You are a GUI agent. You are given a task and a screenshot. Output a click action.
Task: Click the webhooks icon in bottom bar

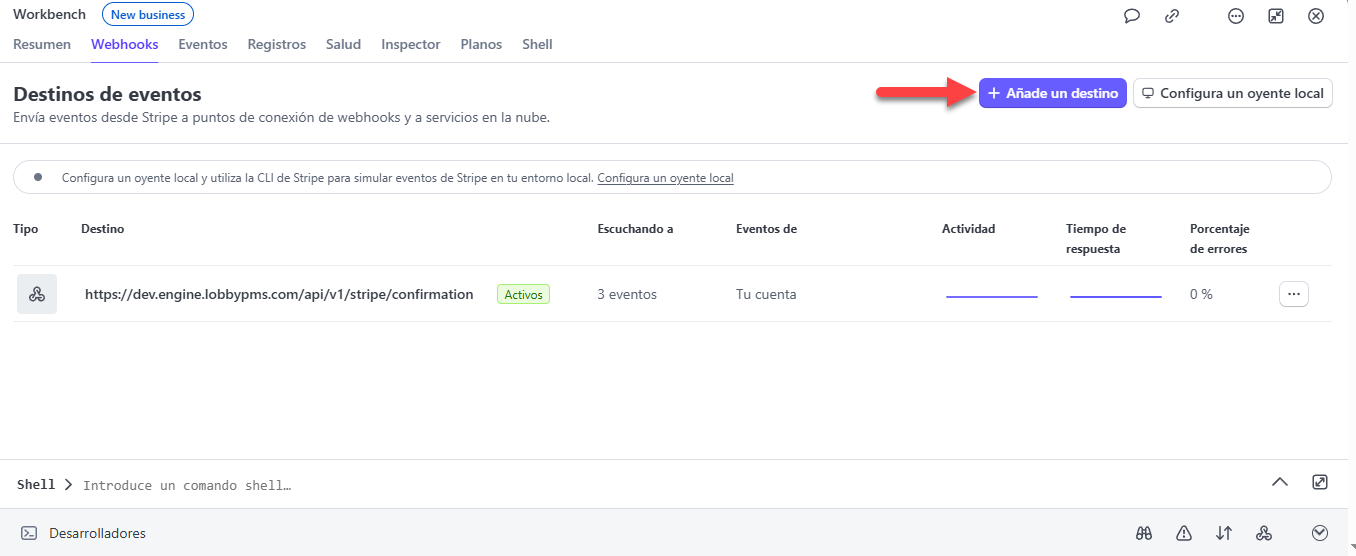tap(1263, 533)
